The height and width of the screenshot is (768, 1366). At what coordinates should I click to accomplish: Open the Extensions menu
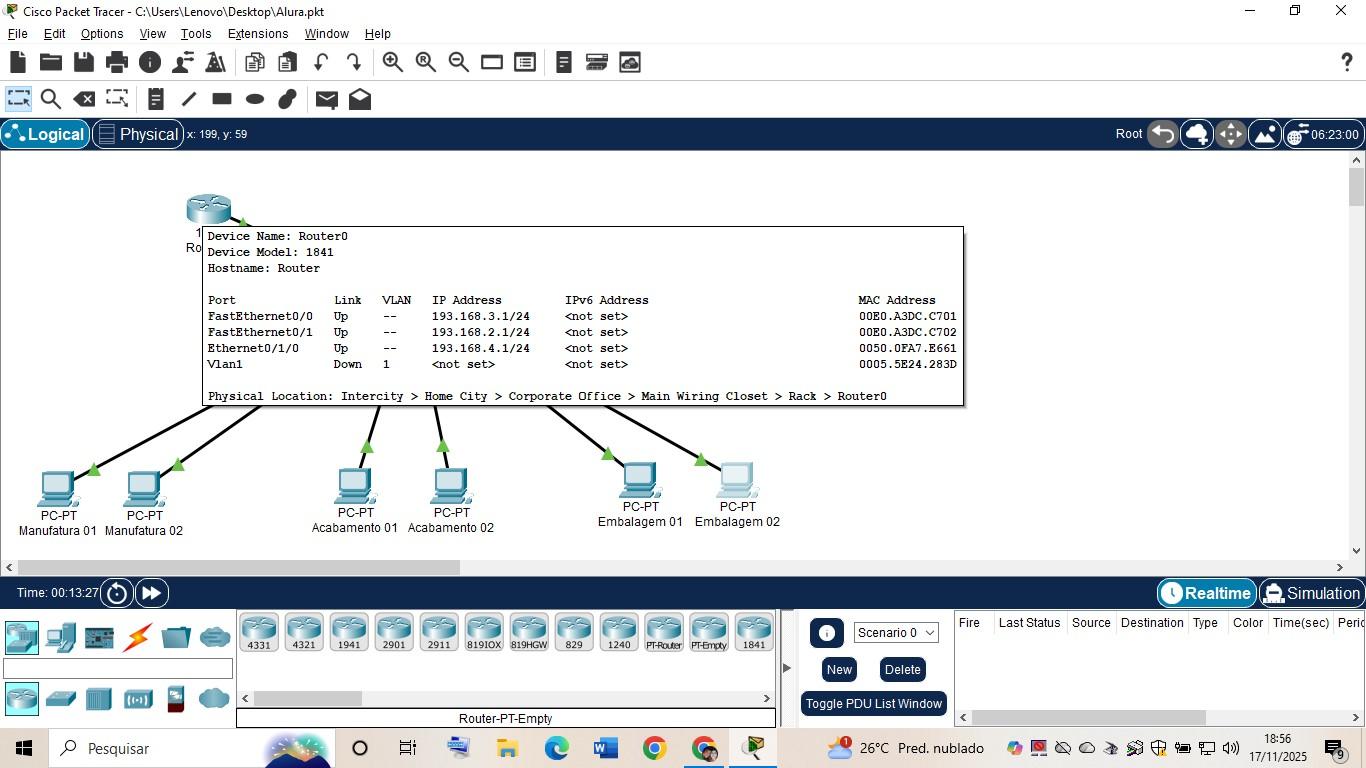click(x=258, y=33)
